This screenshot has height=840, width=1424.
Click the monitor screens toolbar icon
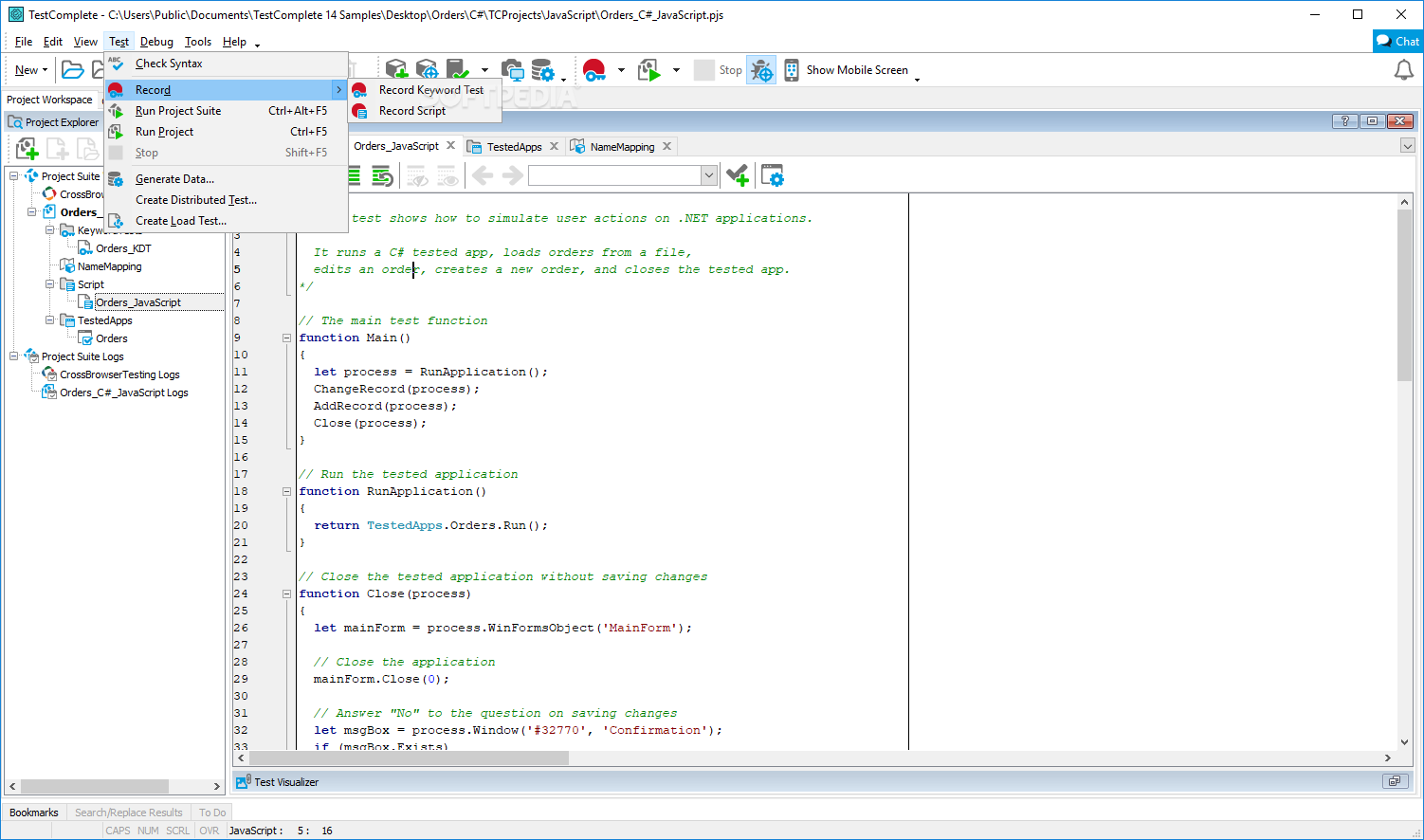(512, 70)
